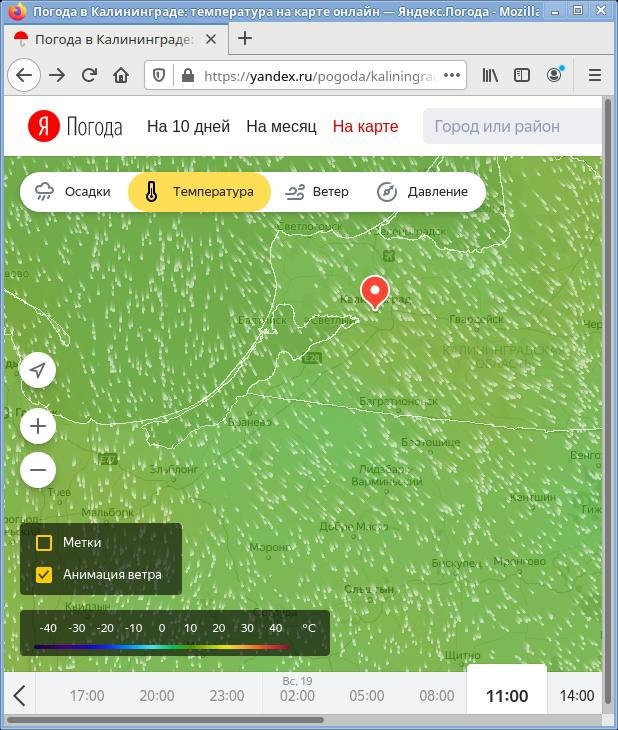This screenshot has height=730, width=618.
Task: Select 23:00 on the timeline
Action: pyautogui.click(x=227, y=696)
